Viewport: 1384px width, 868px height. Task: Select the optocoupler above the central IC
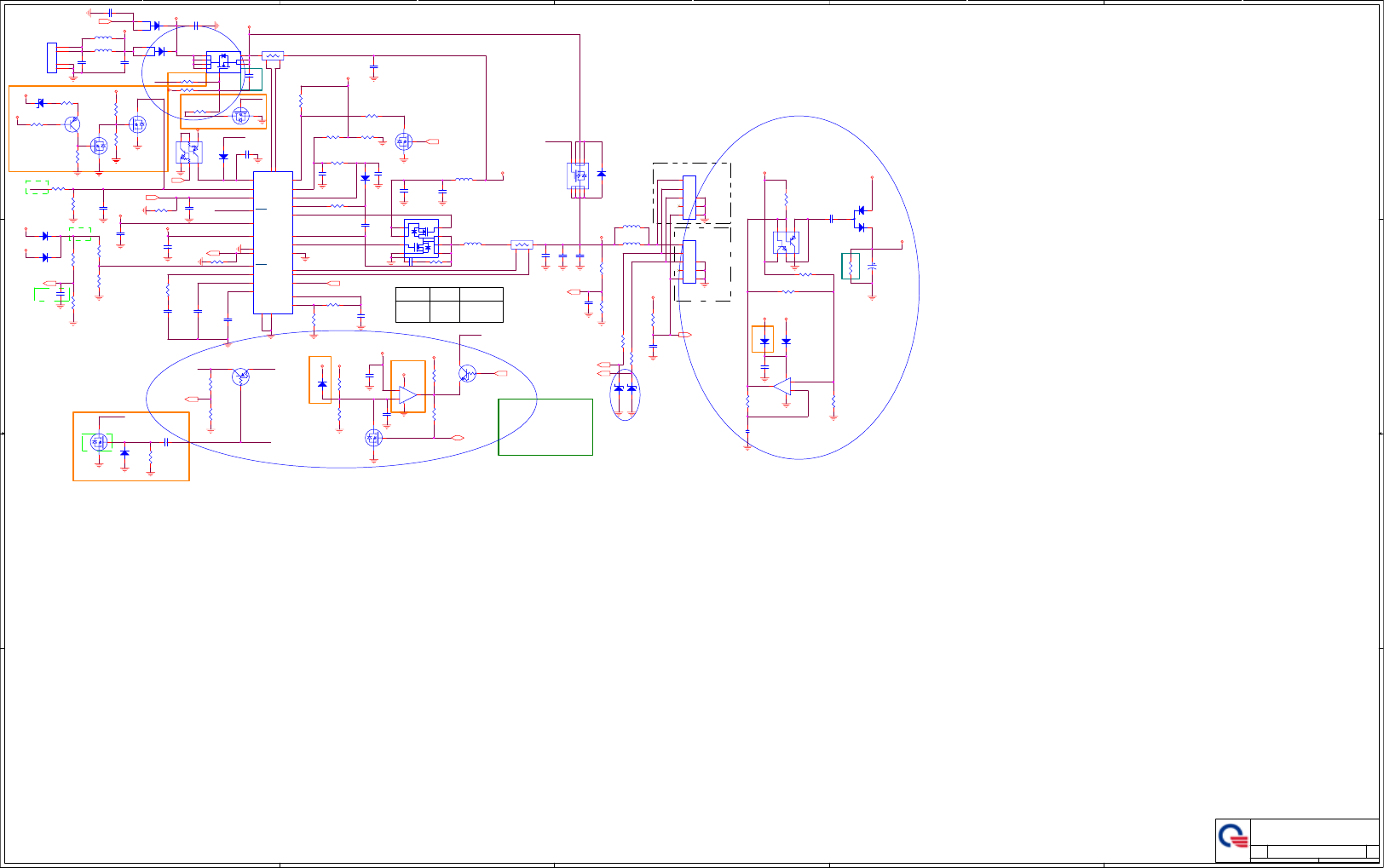pos(188,152)
